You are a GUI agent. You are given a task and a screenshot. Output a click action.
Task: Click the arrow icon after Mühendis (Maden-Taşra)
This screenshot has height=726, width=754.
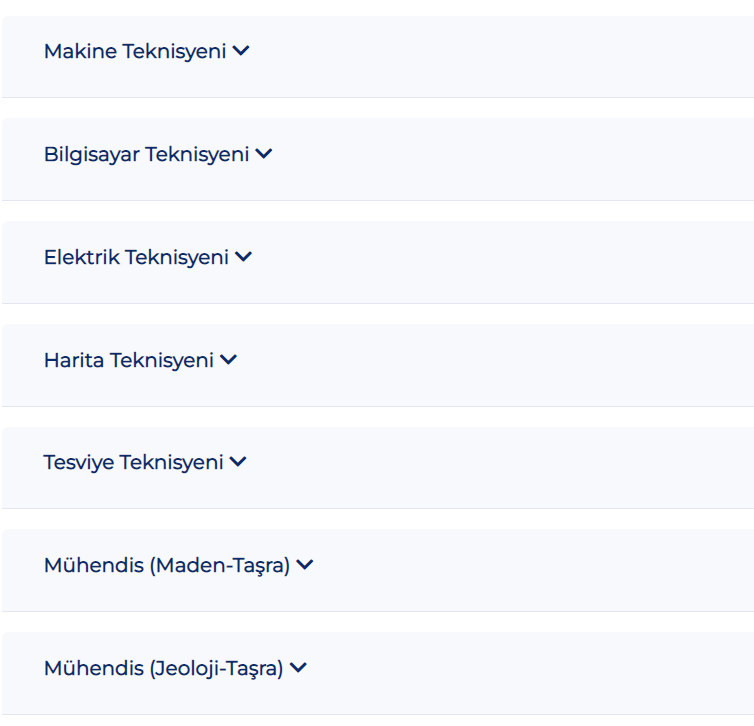click(x=305, y=564)
